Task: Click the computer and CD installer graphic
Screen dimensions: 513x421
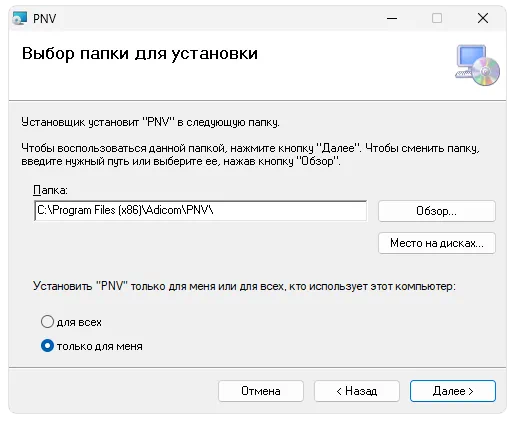Action: (x=478, y=65)
